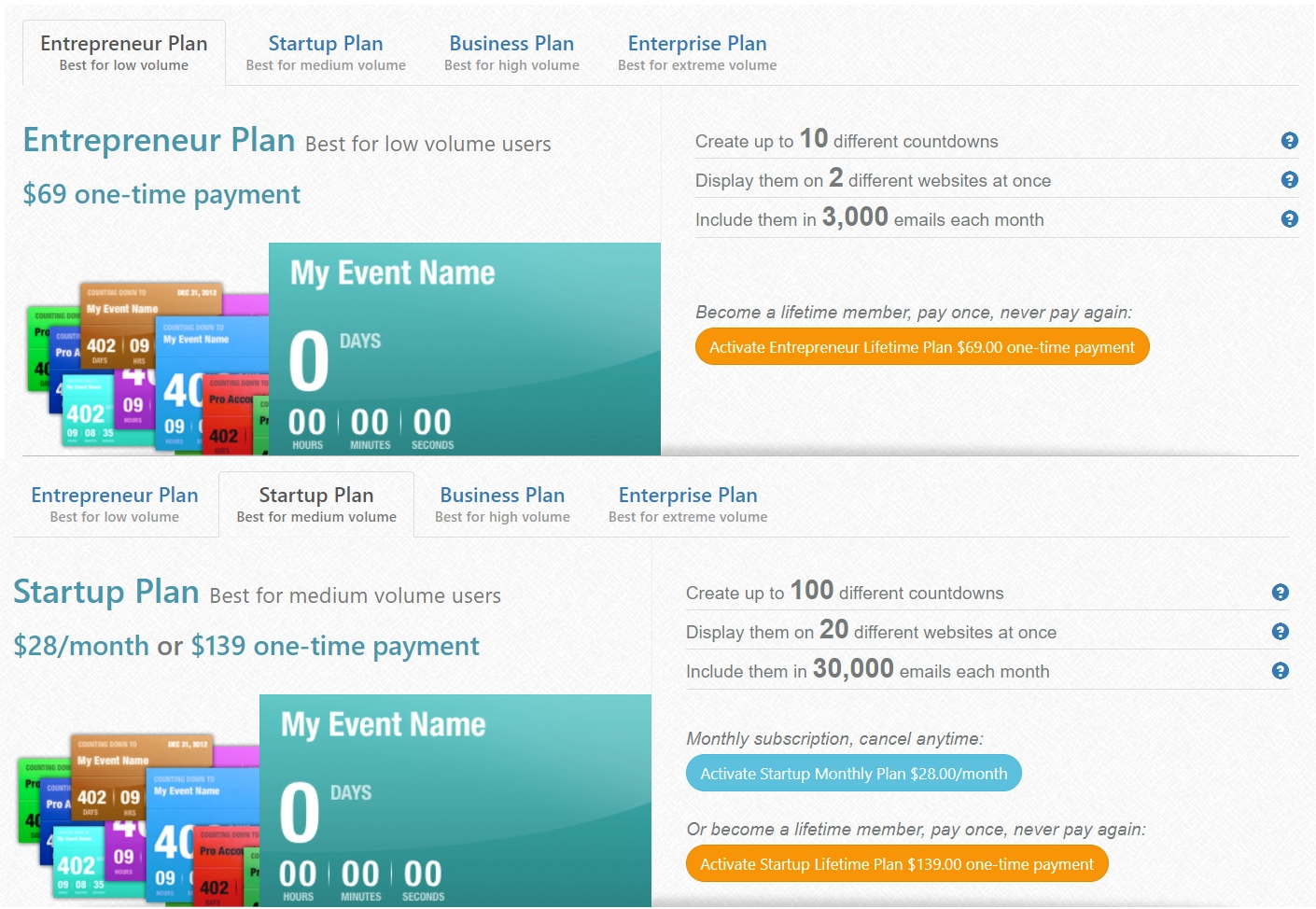Click the active Entrepreneur Plan tab

click(x=123, y=52)
